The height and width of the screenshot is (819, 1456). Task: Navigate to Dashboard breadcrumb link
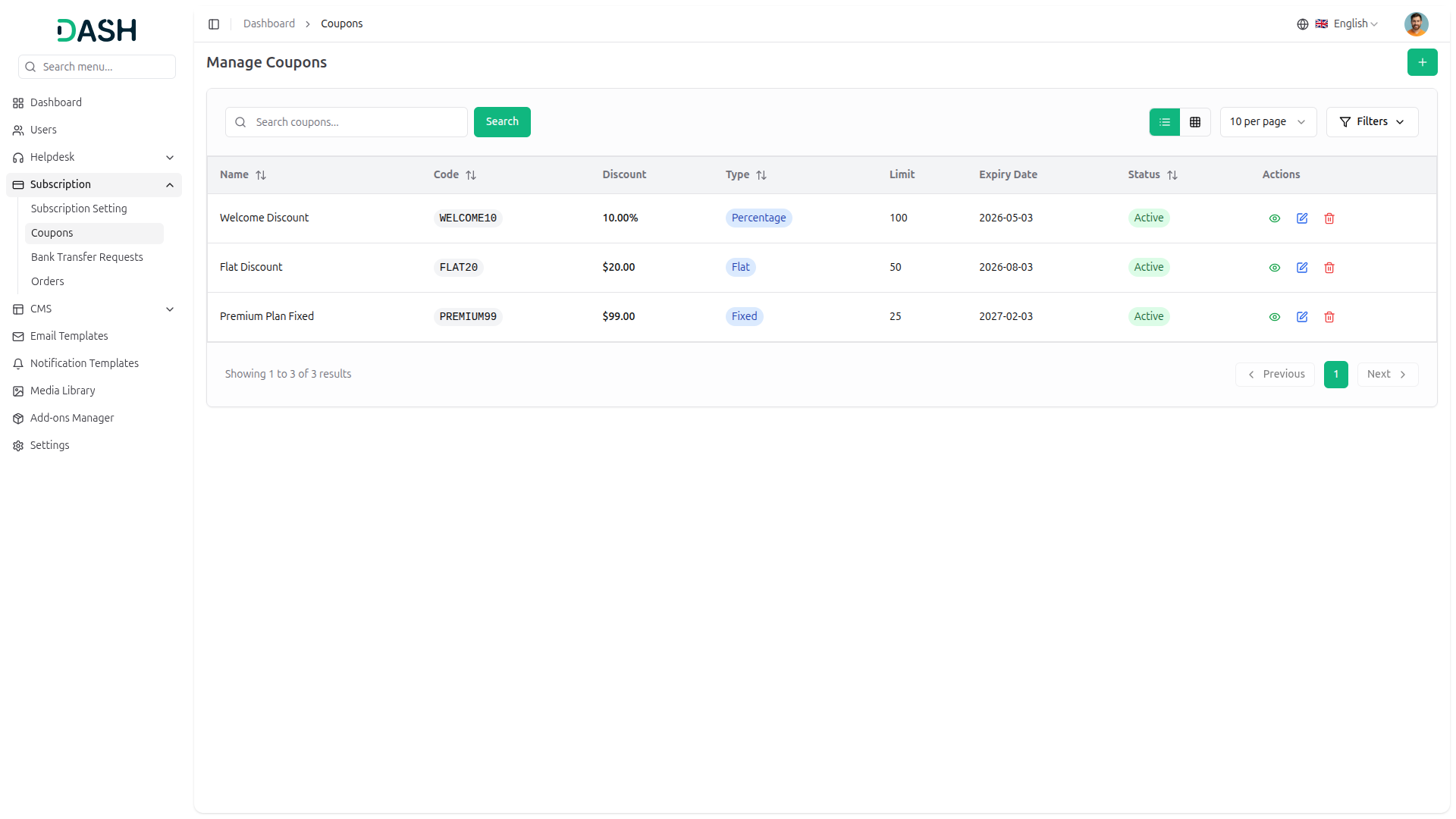(x=269, y=24)
